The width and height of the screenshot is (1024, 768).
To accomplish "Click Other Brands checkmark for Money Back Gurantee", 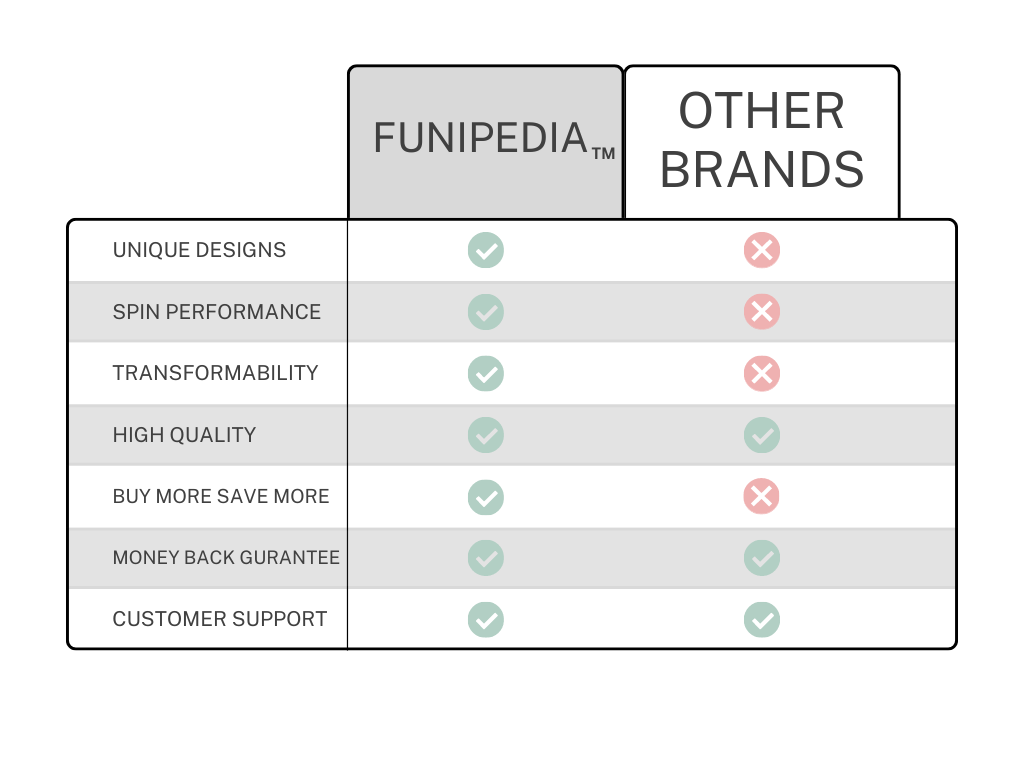I will (x=762, y=558).
